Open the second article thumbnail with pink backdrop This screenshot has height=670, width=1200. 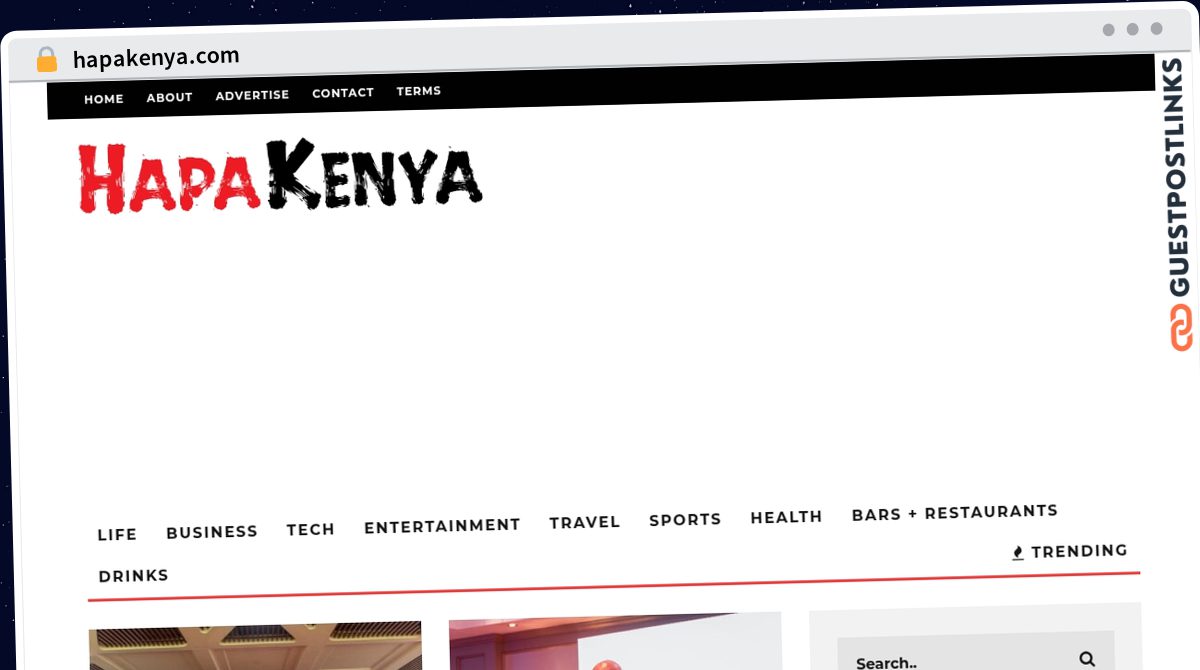click(615, 641)
